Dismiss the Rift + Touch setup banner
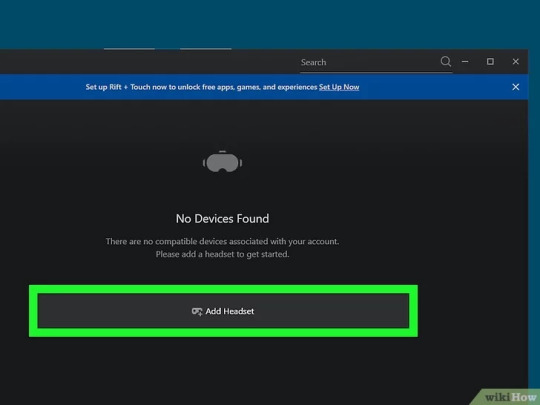 tap(515, 87)
